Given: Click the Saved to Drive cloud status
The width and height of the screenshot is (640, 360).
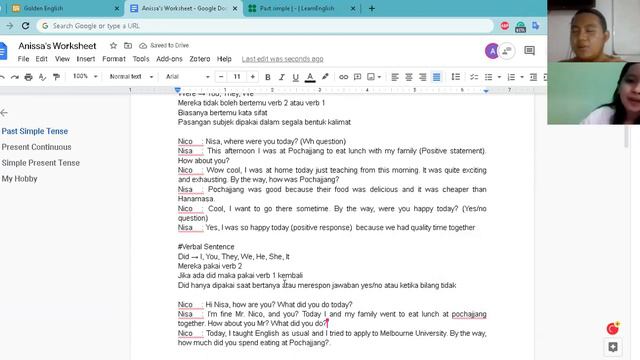Looking at the screenshot, I should tap(164, 45).
